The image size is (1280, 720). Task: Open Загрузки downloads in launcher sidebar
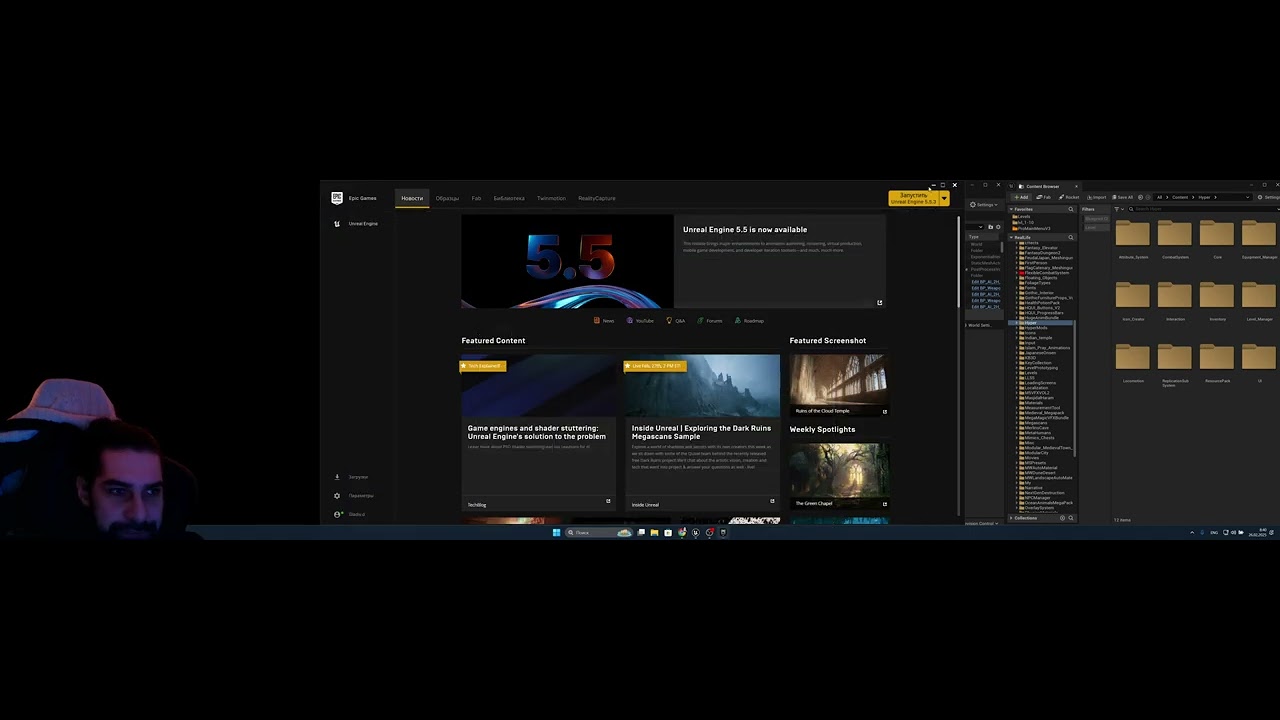pyautogui.click(x=352, y=477)
